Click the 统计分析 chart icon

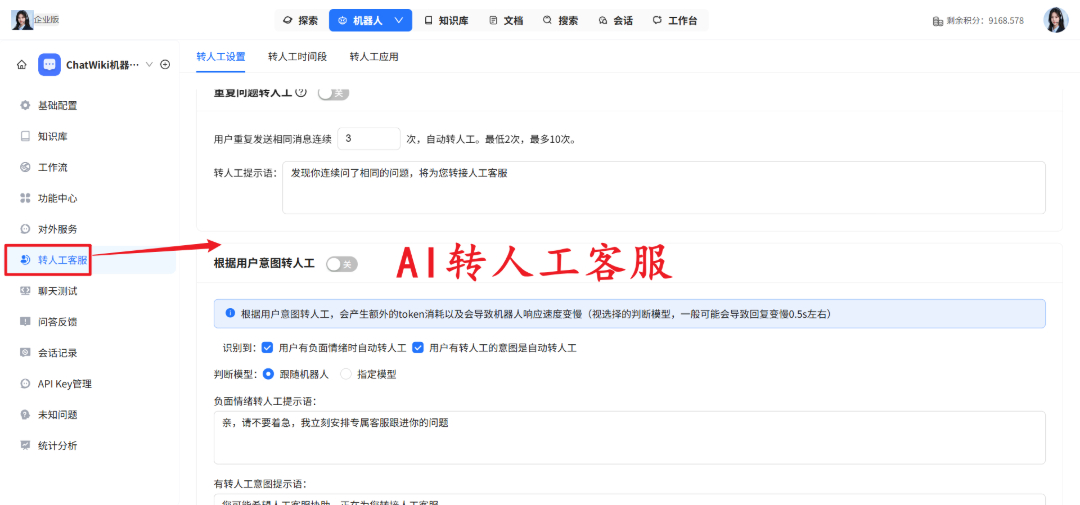coord(25,445)
